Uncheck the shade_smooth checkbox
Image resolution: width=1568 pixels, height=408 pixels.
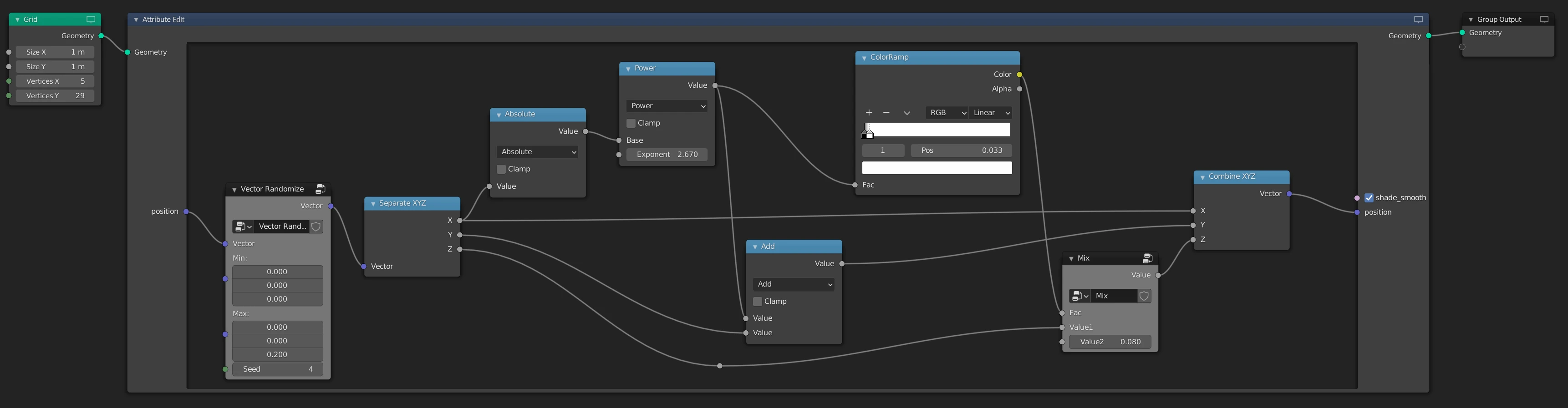click(x=1369, y=197)
